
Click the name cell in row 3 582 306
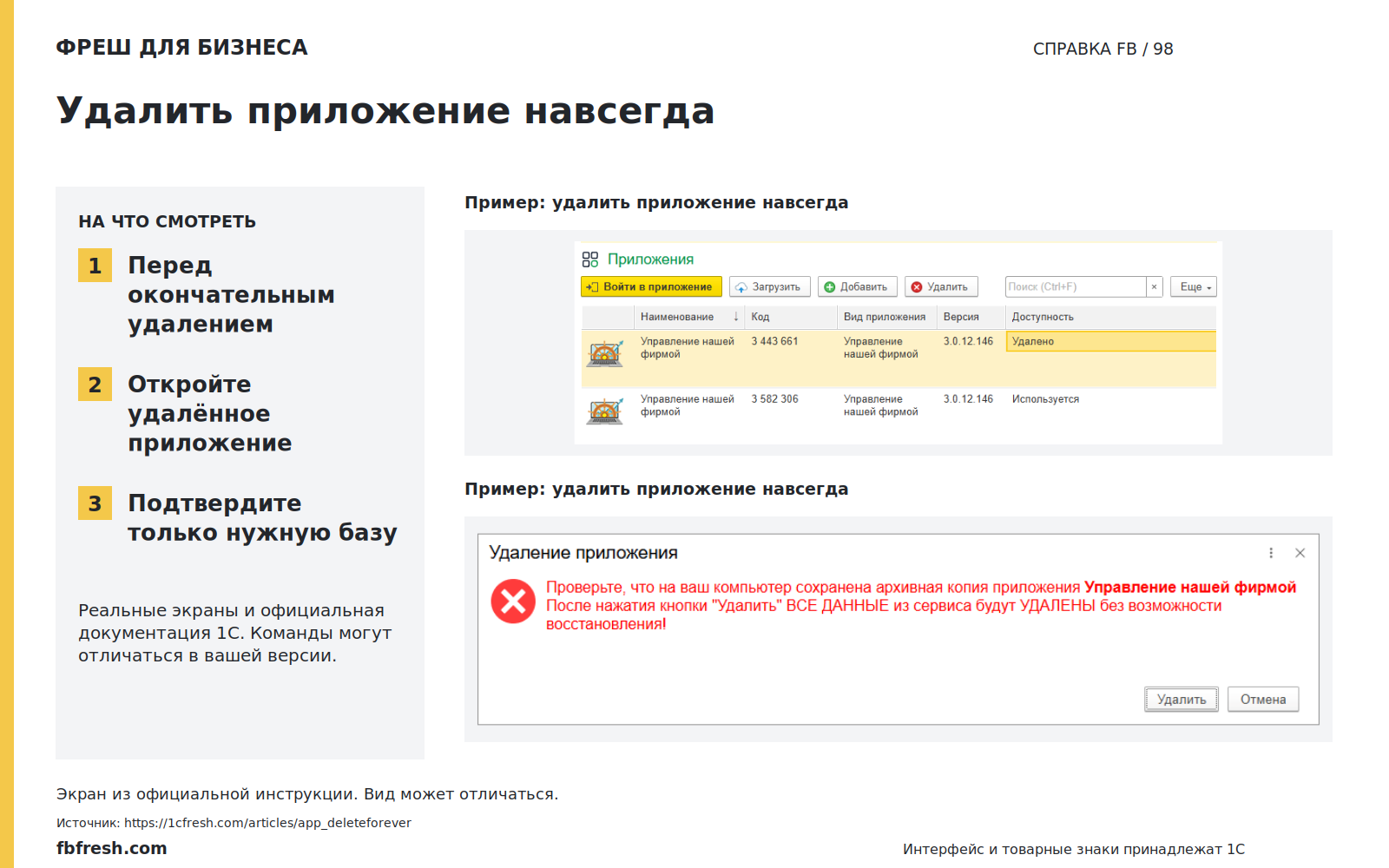coord(688,405)
